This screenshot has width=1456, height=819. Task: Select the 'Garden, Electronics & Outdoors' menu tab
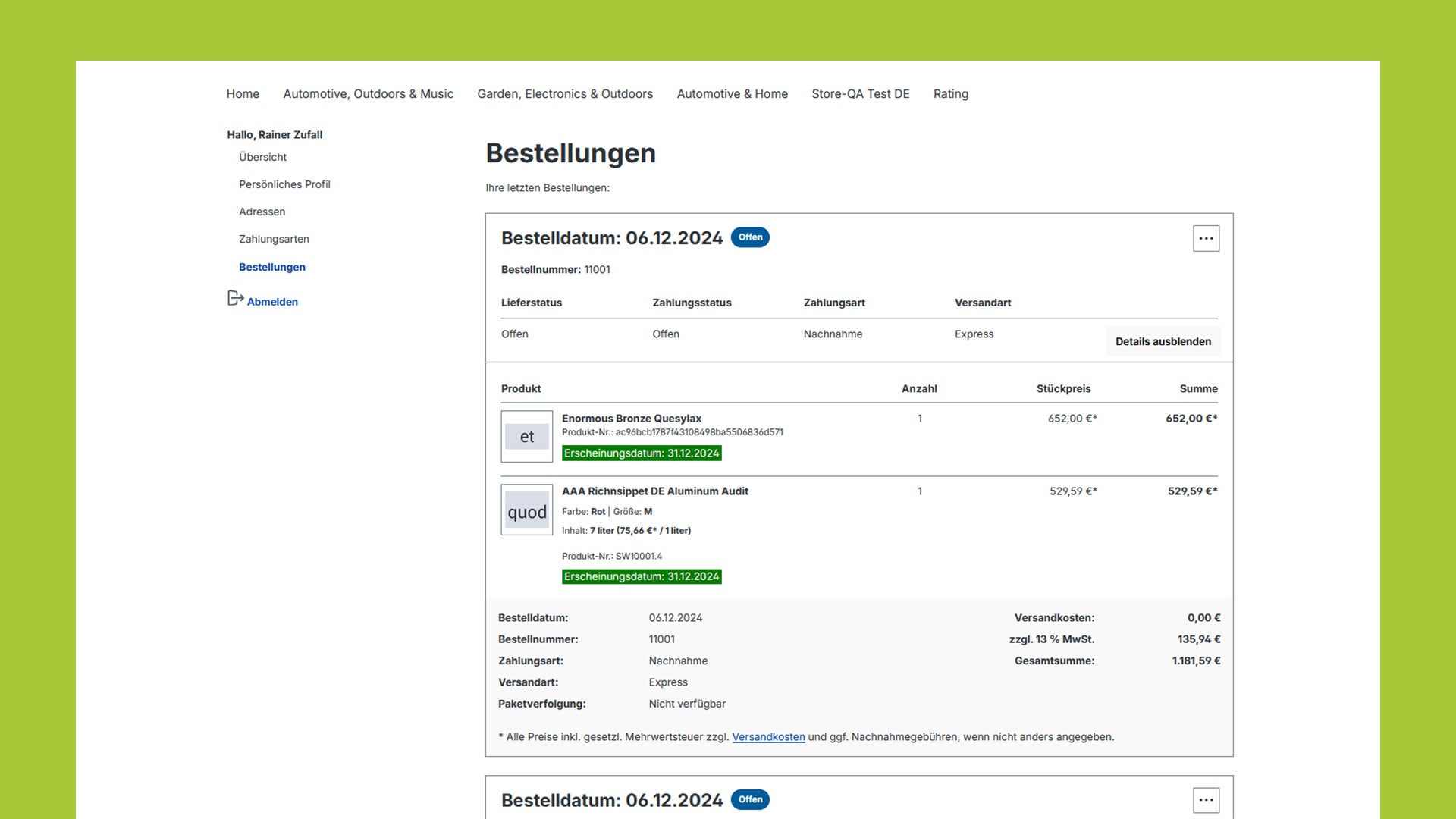click(x=565, y=93)
